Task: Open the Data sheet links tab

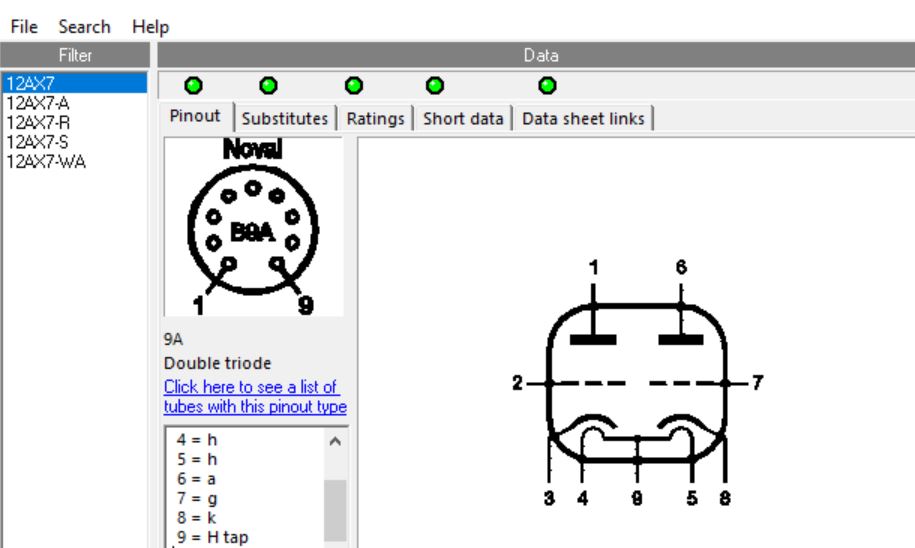Action: click(x=583, y=118)
